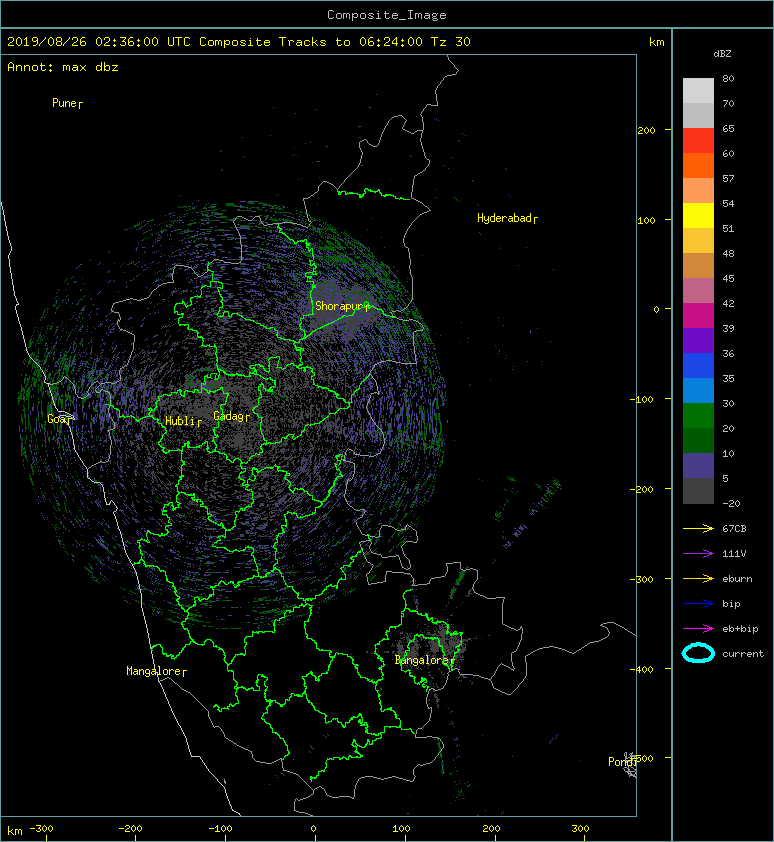Click the blue 36 dBZ color swatch

point(698,366)
